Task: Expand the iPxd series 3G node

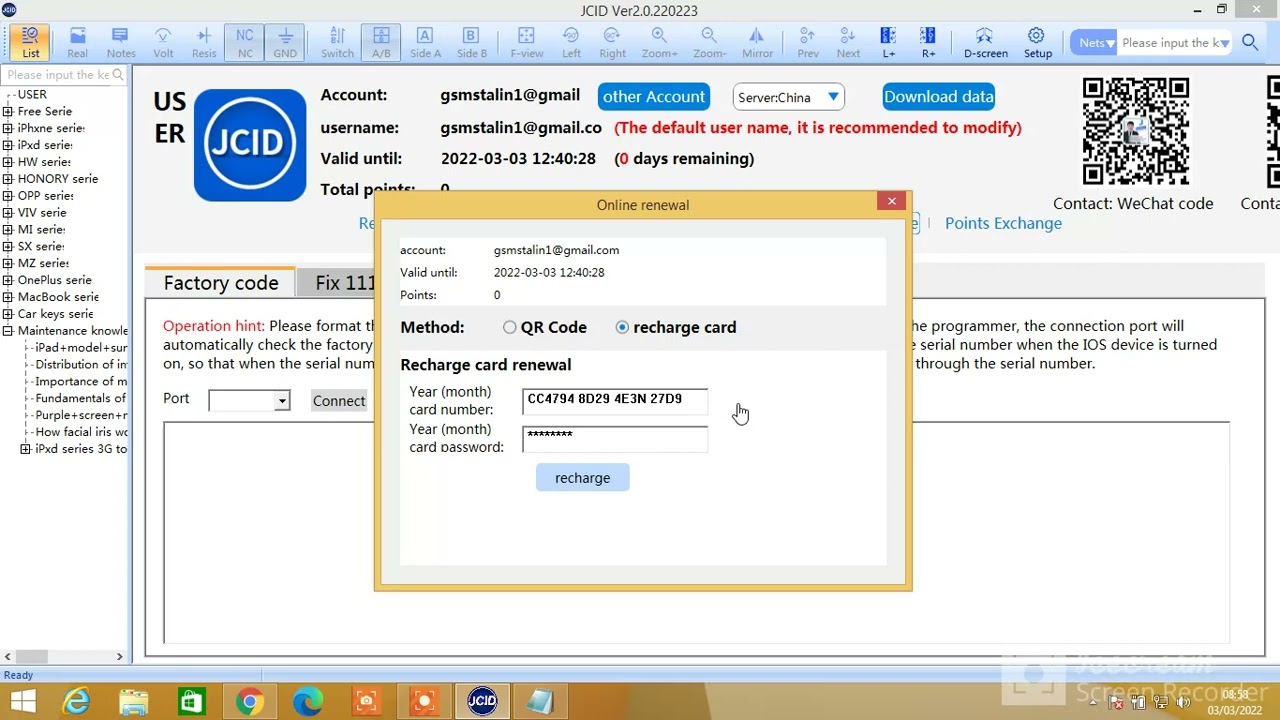Action: [x=25, y=449]
